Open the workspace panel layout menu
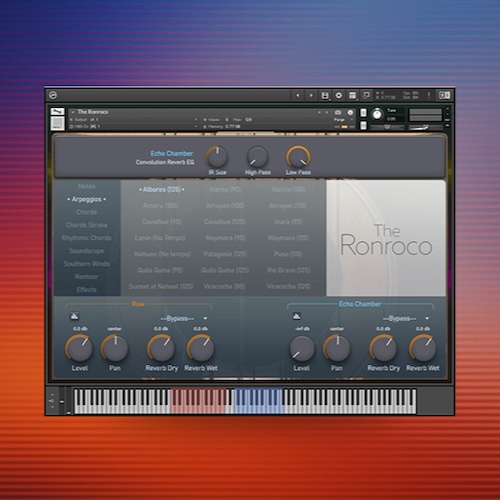The height and width of the screenshot is (500, 500). [x=353, y=96]
